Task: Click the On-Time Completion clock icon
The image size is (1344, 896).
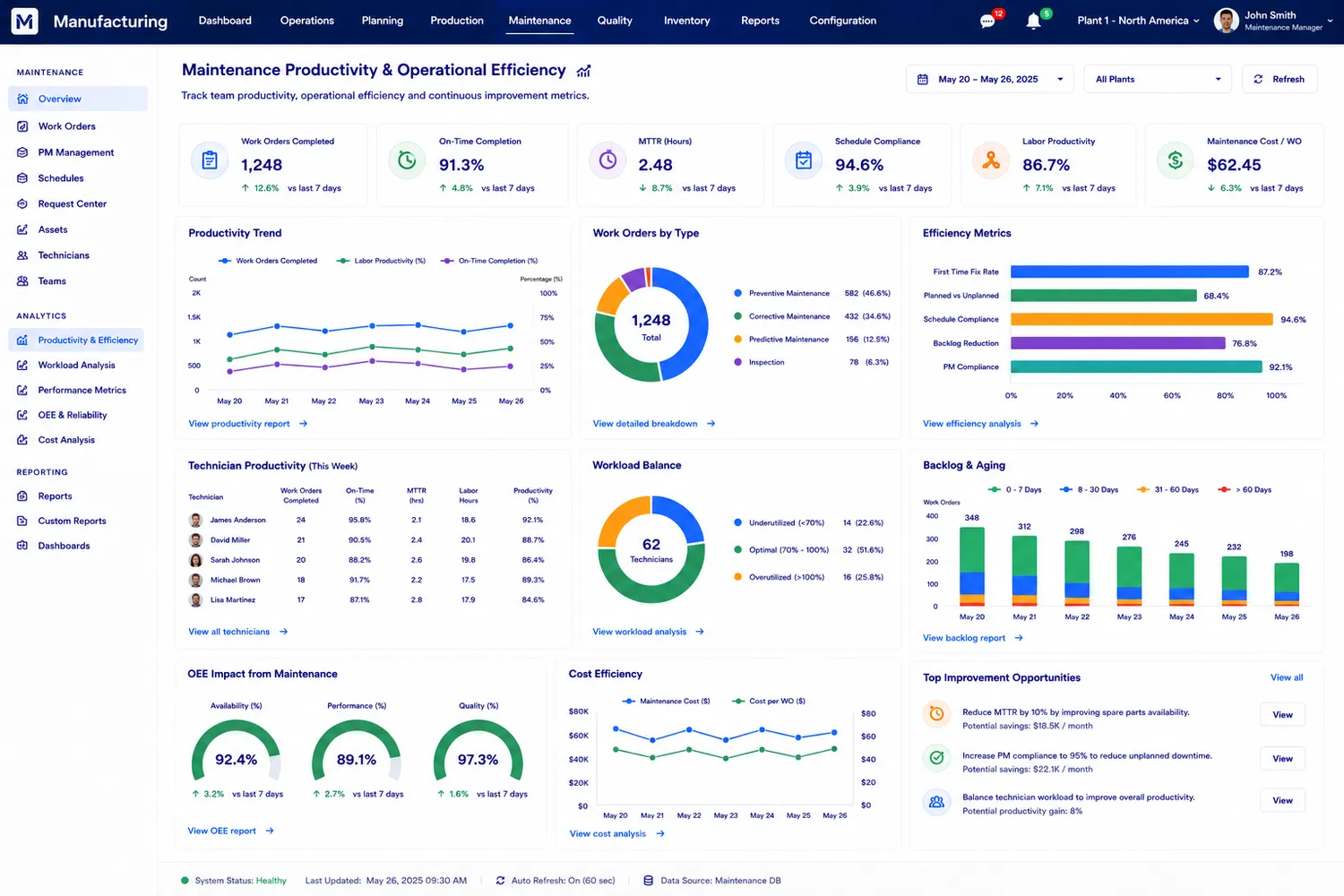Action: tap(407, 161)
